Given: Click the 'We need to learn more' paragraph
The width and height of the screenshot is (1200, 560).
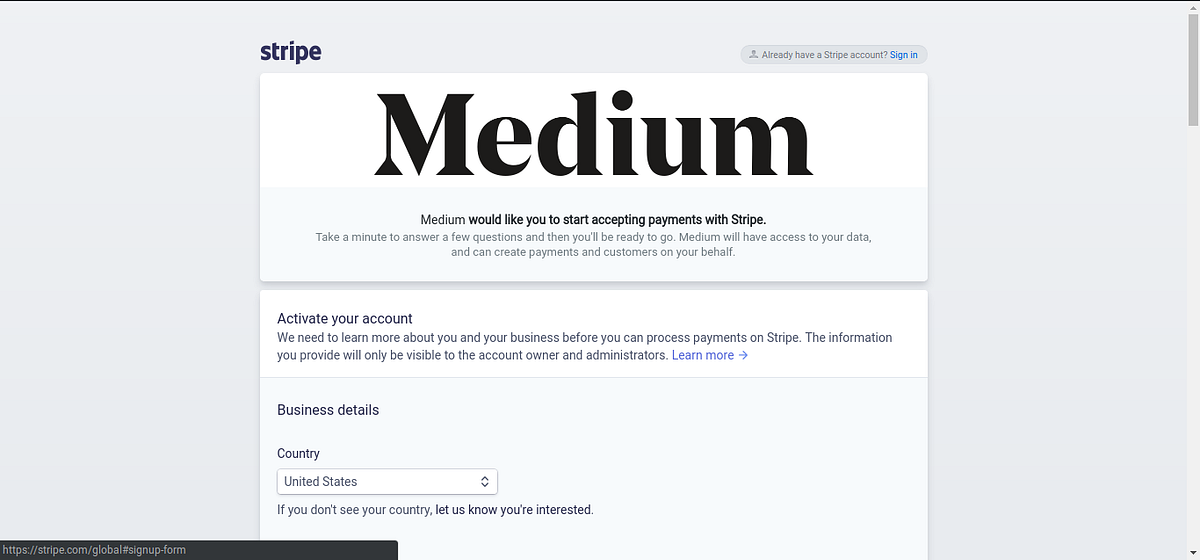Looking at the screenshot, I should [x=584, y=338].
